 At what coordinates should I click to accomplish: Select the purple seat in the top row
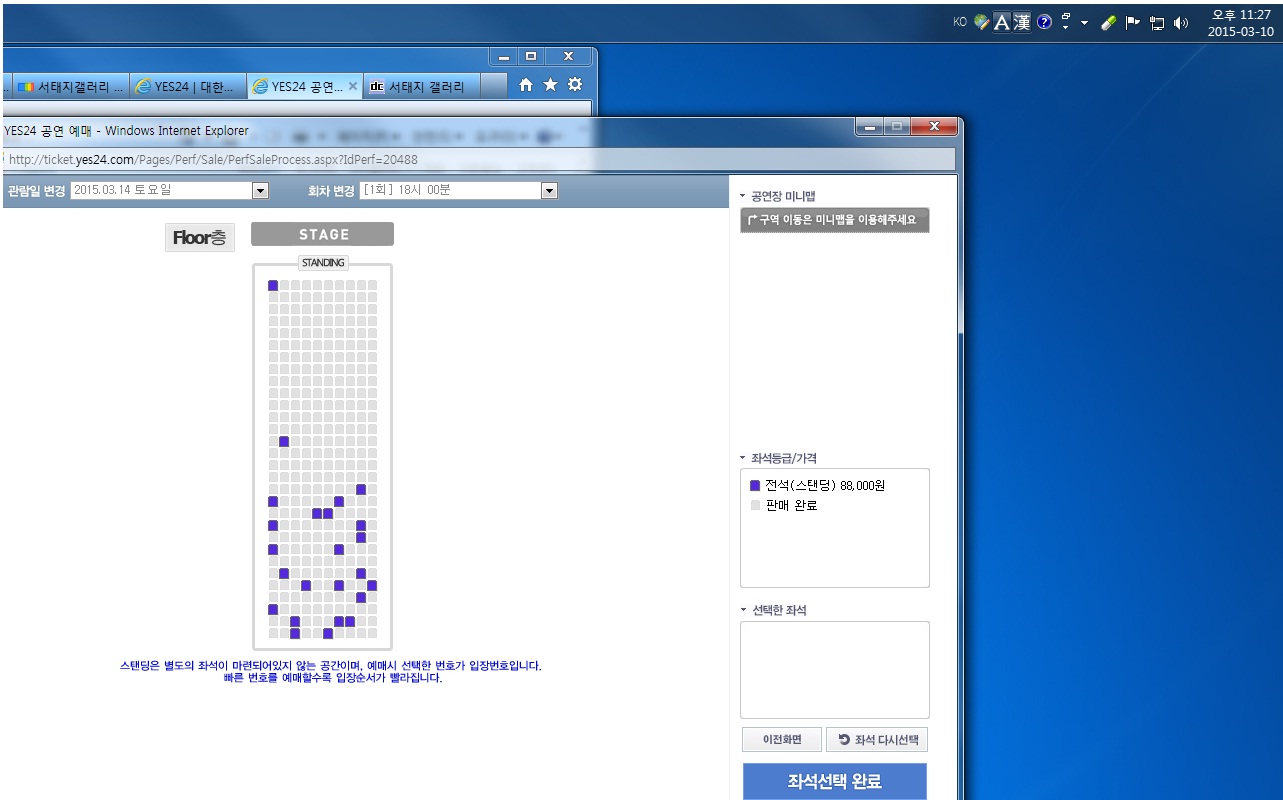[x=273, y=286]
